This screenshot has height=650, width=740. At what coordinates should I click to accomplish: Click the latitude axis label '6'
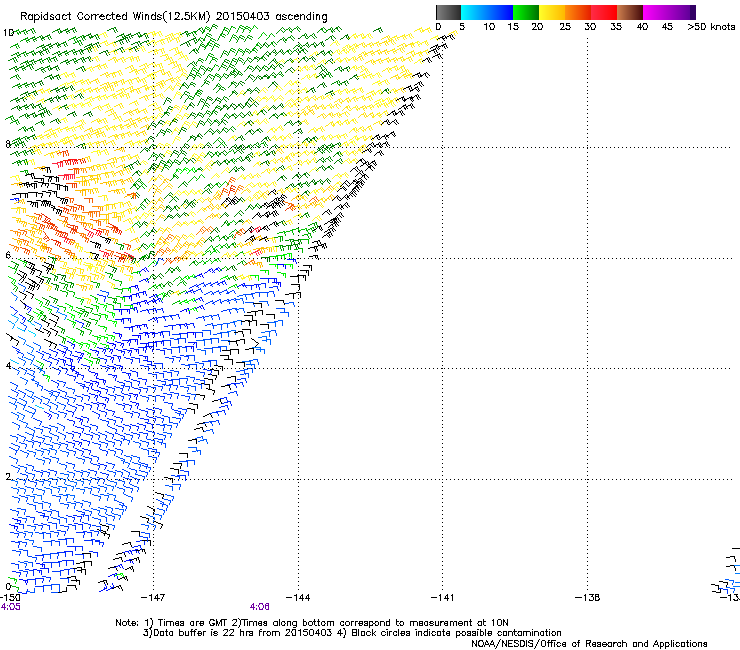[8, 255]
